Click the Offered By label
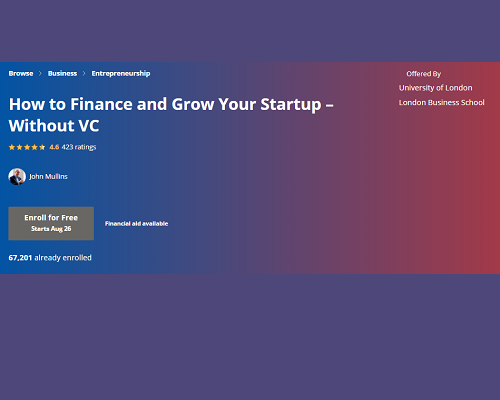Screen dimensions: 500x400 click(x=423, y=74)
